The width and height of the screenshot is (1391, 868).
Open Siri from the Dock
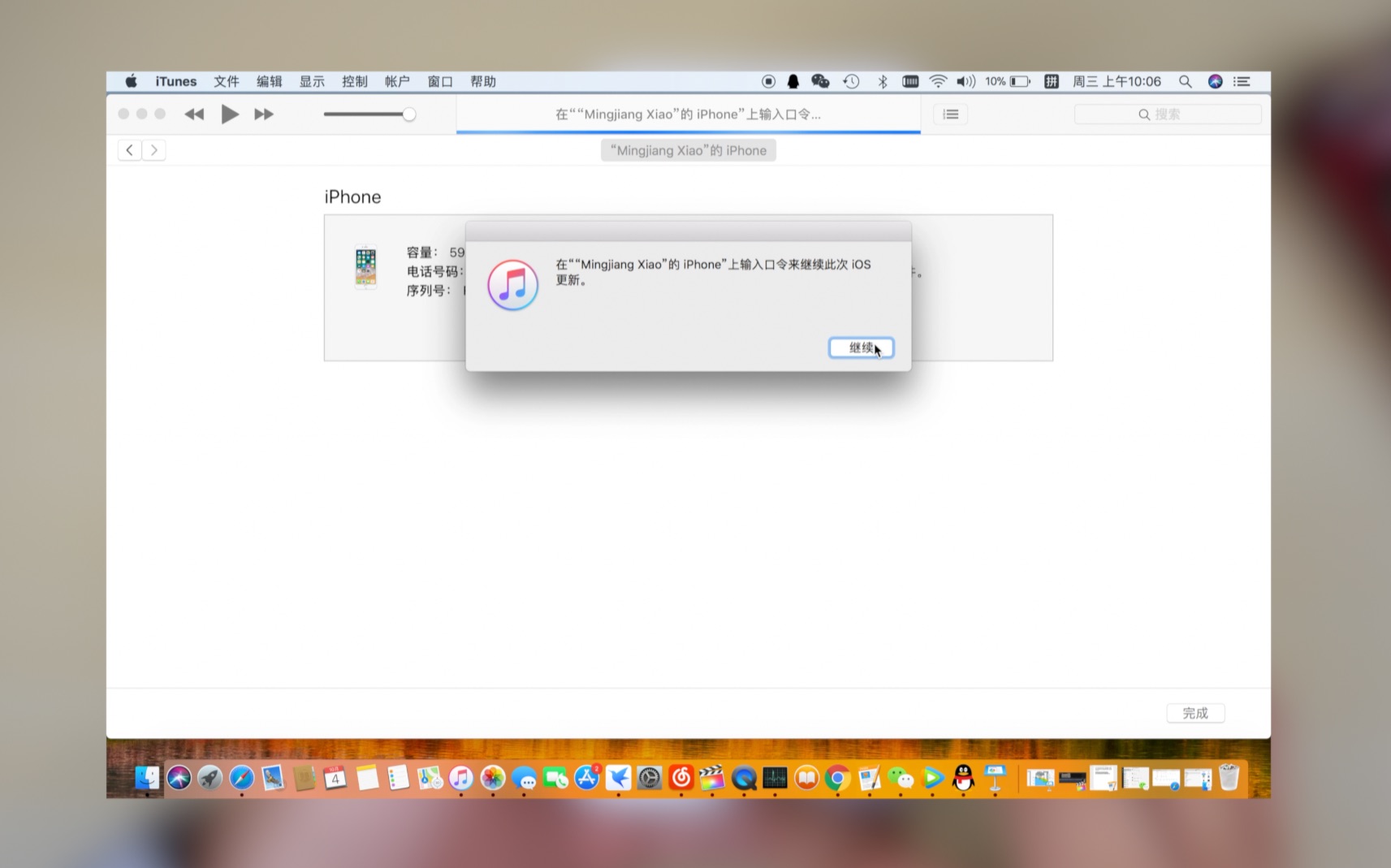coord(179,778)
